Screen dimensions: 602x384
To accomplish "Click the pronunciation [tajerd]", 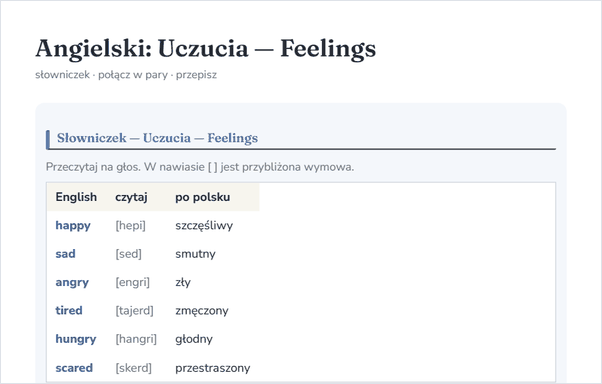I will pos(134,311).
